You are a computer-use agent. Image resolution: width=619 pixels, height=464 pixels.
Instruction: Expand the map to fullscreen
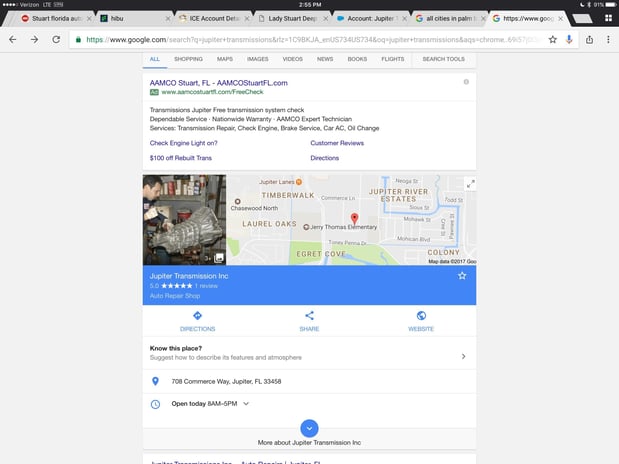(470, 183)
